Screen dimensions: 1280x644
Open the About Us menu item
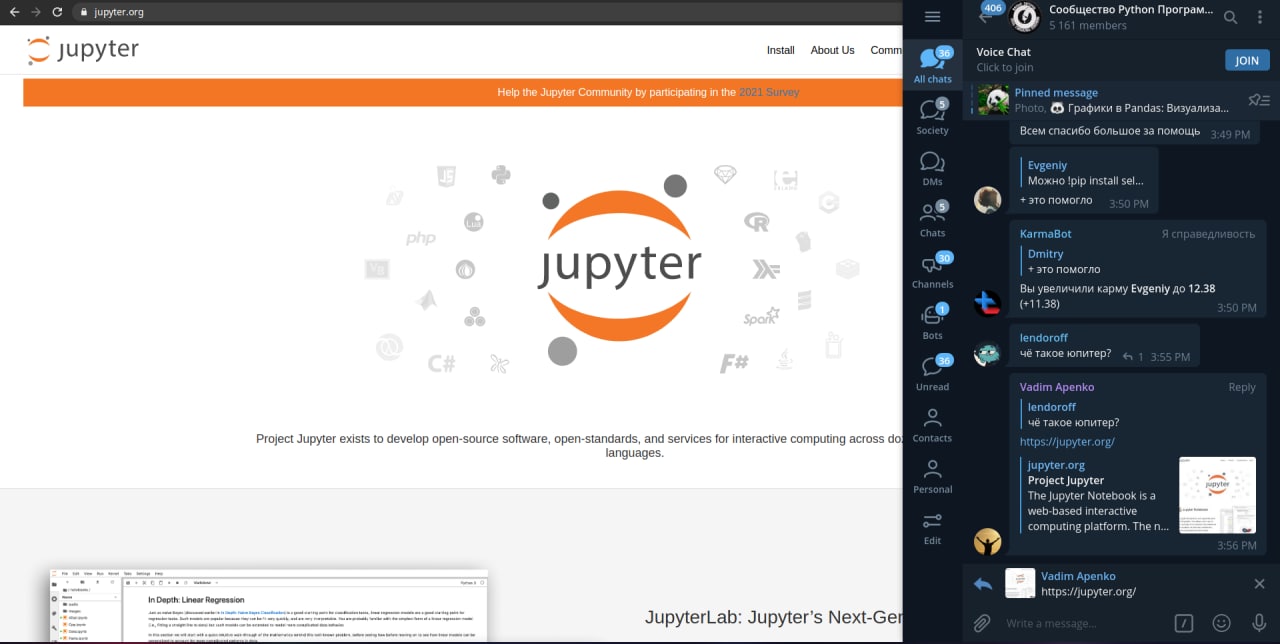point(832,50)
